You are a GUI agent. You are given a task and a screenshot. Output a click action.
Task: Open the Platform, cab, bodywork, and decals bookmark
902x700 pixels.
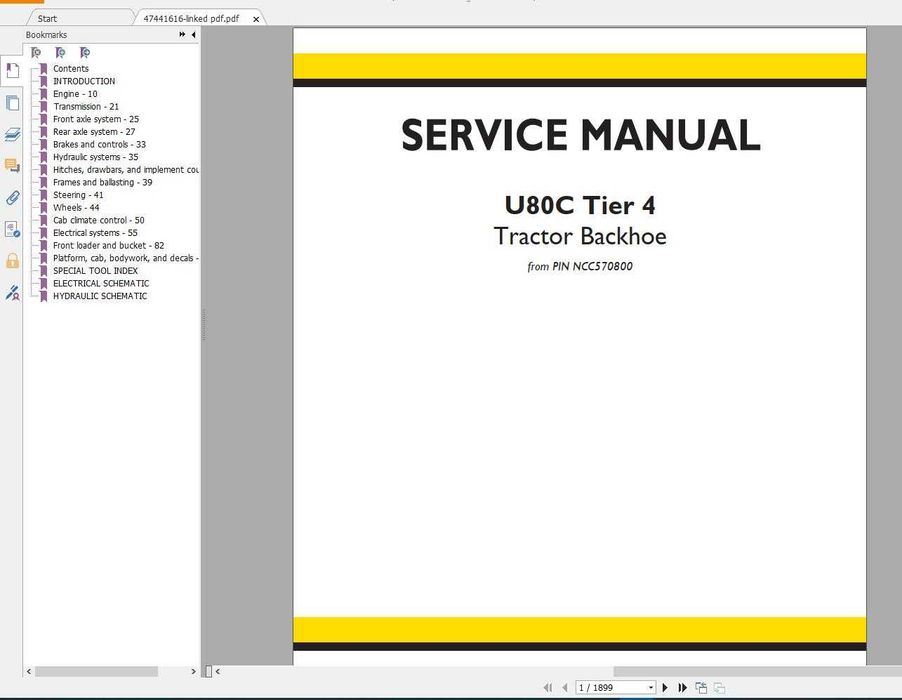click(x=126, y=258)
